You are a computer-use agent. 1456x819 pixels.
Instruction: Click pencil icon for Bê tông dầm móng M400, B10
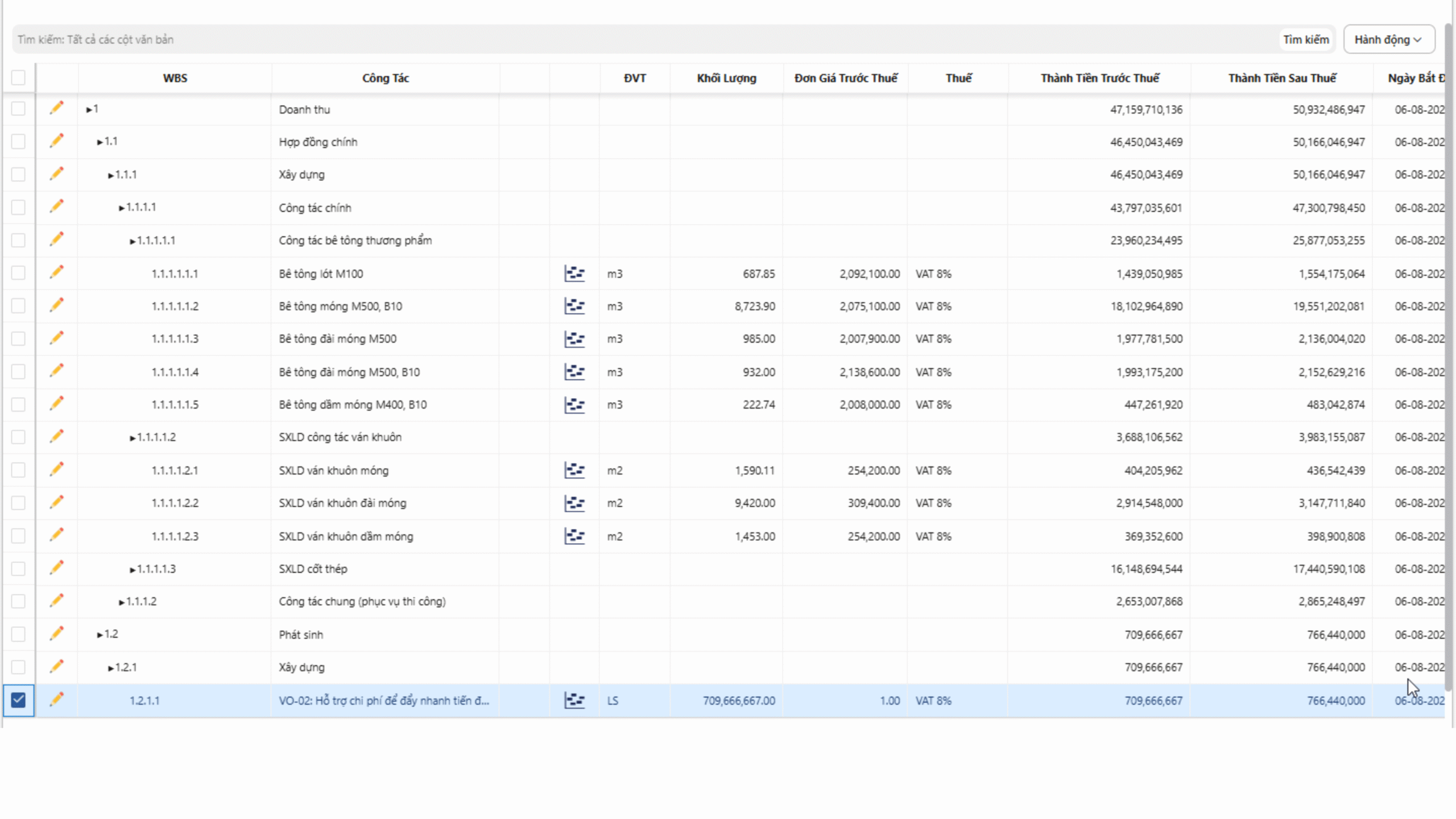pos(56,403)
